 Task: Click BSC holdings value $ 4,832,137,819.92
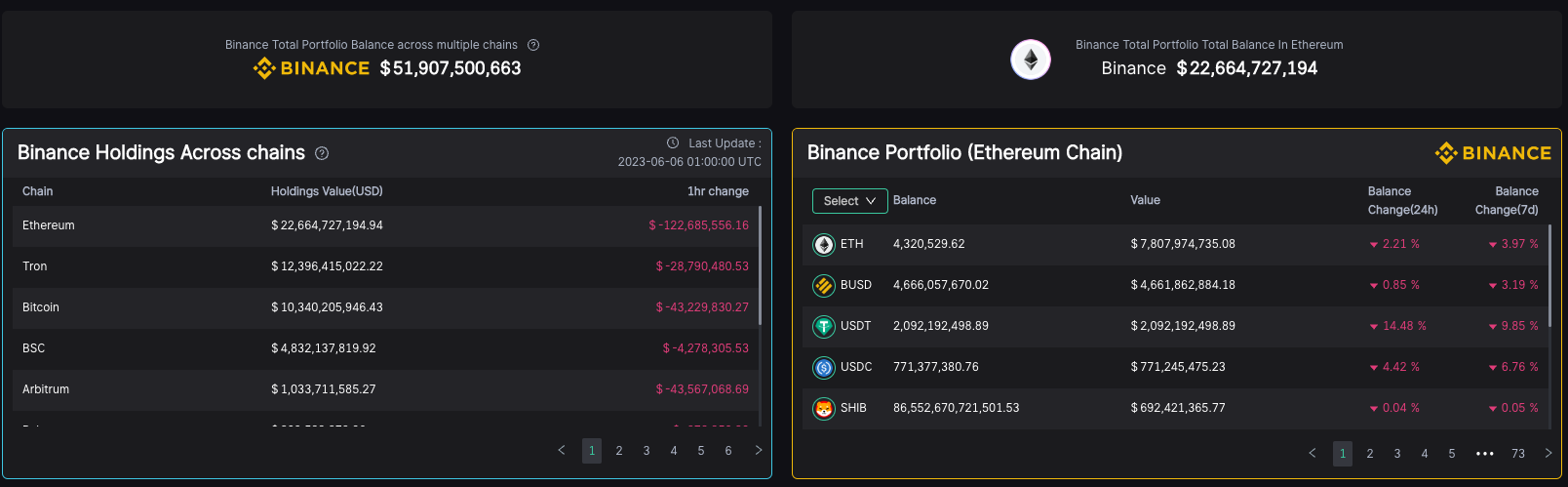pyautogui.click(x=324, y=348)
